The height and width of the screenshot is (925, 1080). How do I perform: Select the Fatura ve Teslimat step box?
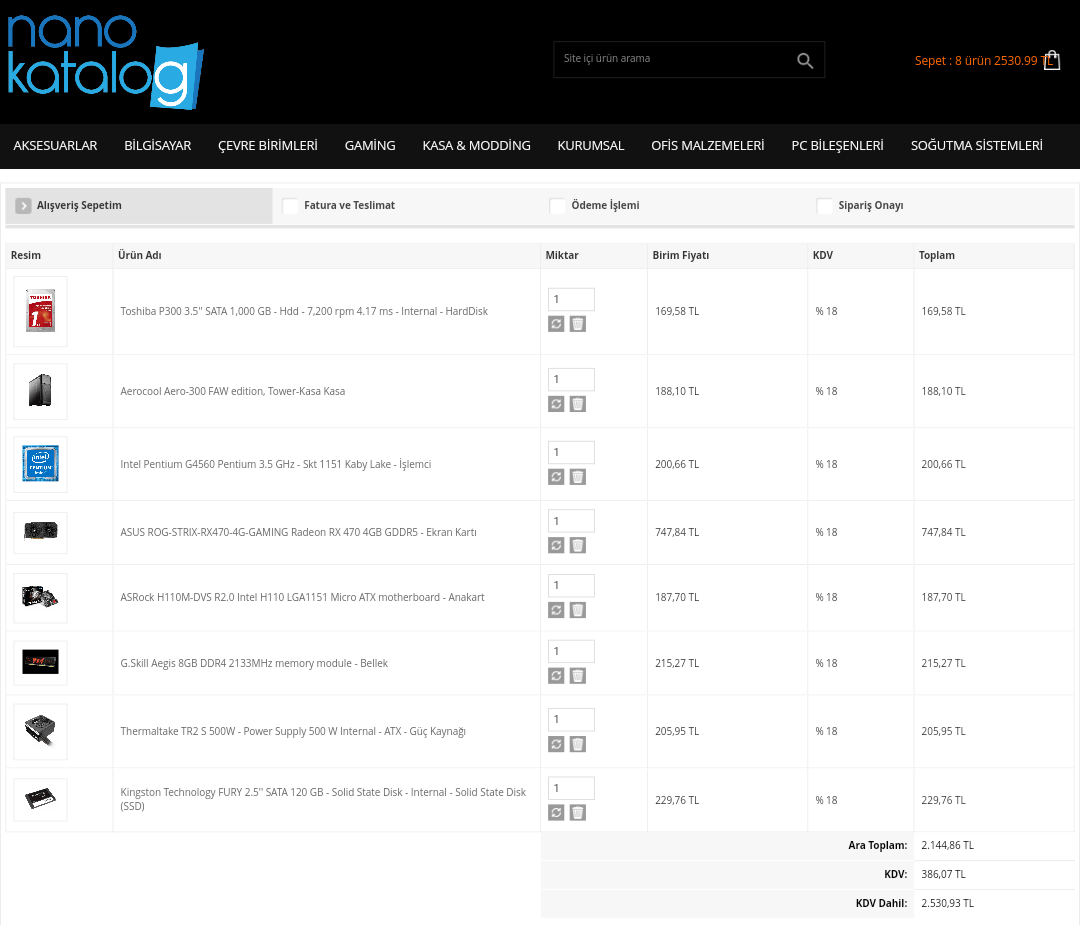tap(291, 205)
